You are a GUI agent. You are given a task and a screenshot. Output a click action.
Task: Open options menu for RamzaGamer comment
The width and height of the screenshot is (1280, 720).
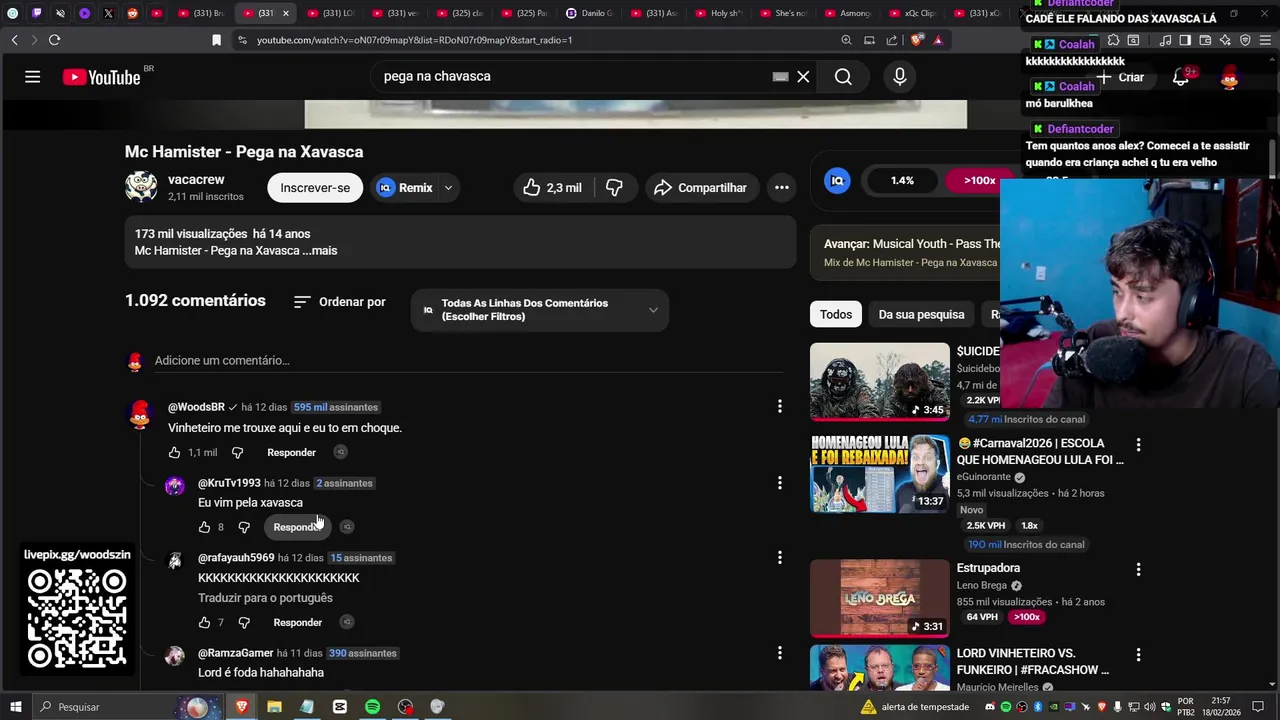click(780, 653)
